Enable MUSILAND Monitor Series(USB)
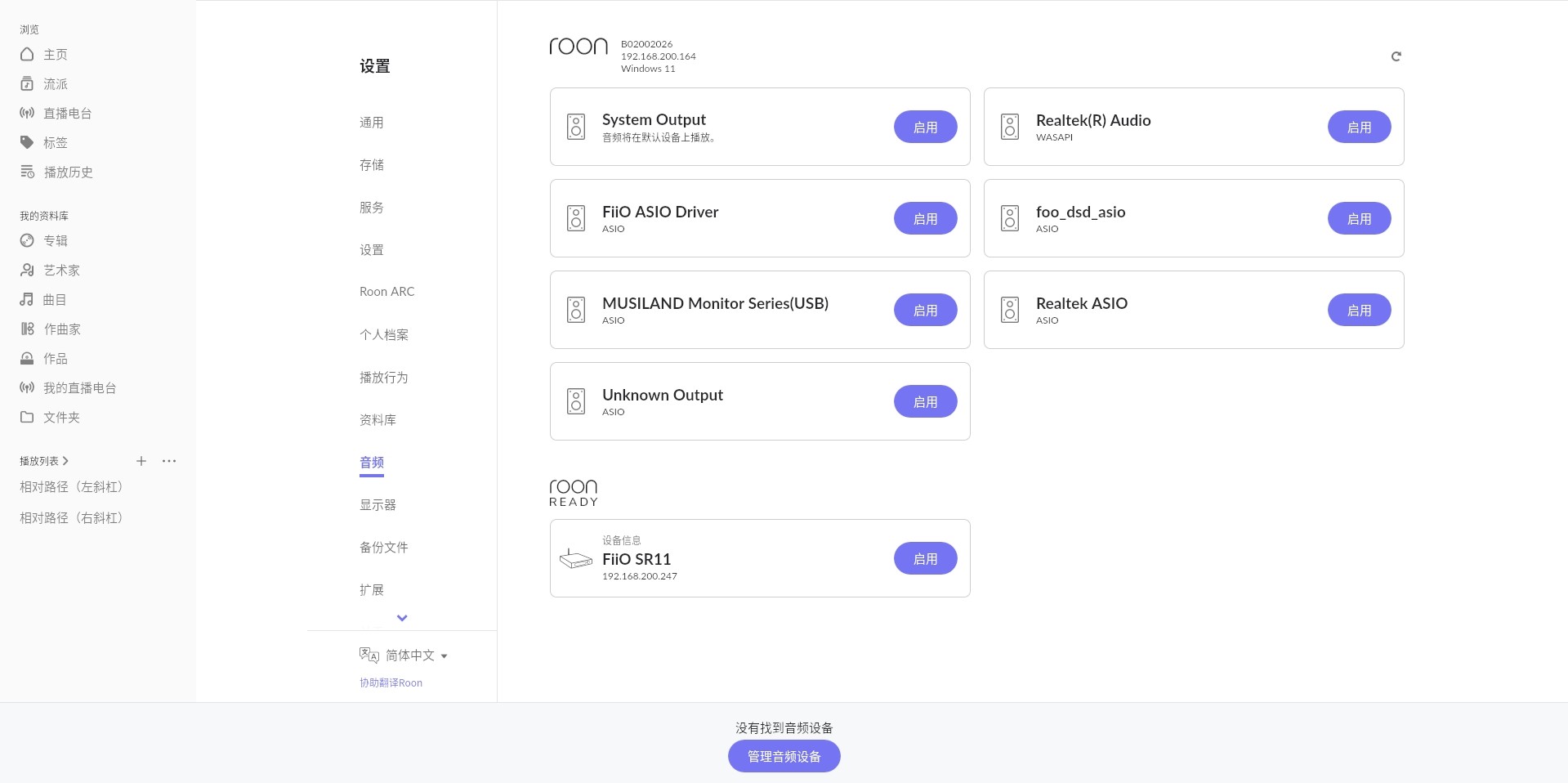Viewport: 1568px width, 783px height. (x=925, y=310)
